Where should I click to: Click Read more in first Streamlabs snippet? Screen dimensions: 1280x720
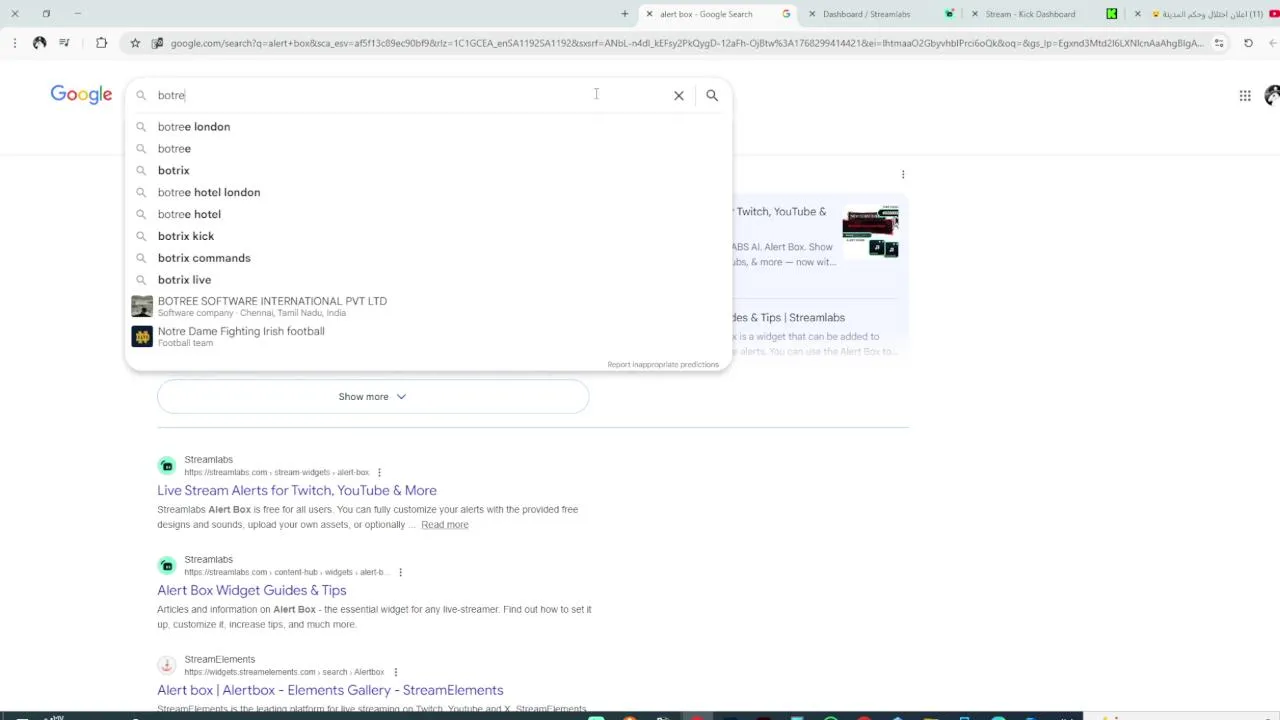[445, 525]
